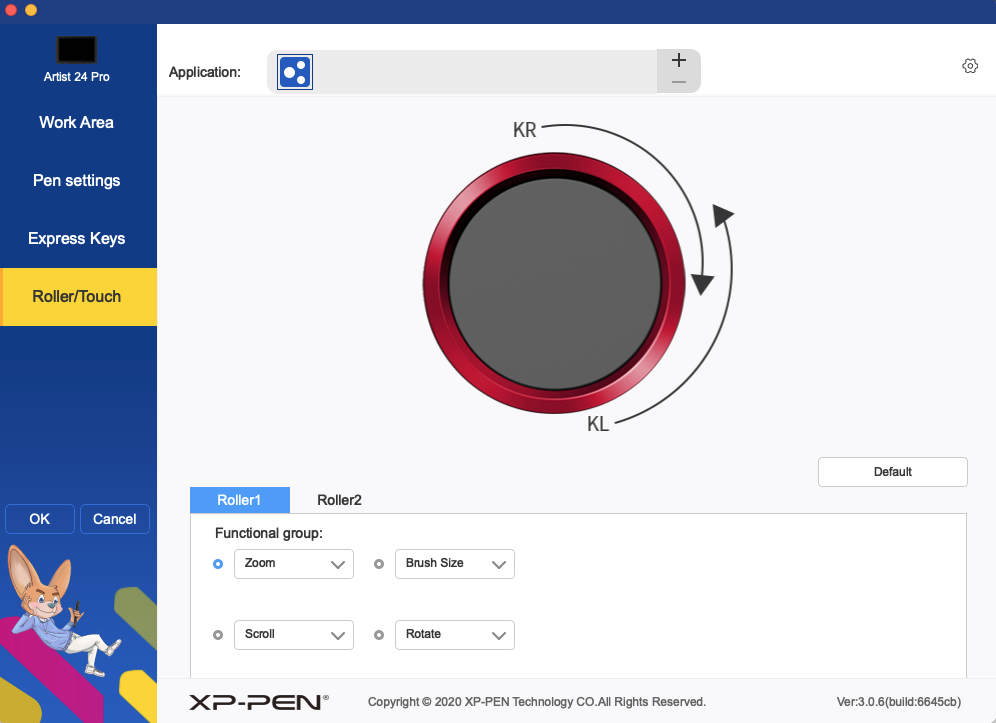Open the Zoom function dropdown
The image size is (996, 723).
(x=293, y=564)
